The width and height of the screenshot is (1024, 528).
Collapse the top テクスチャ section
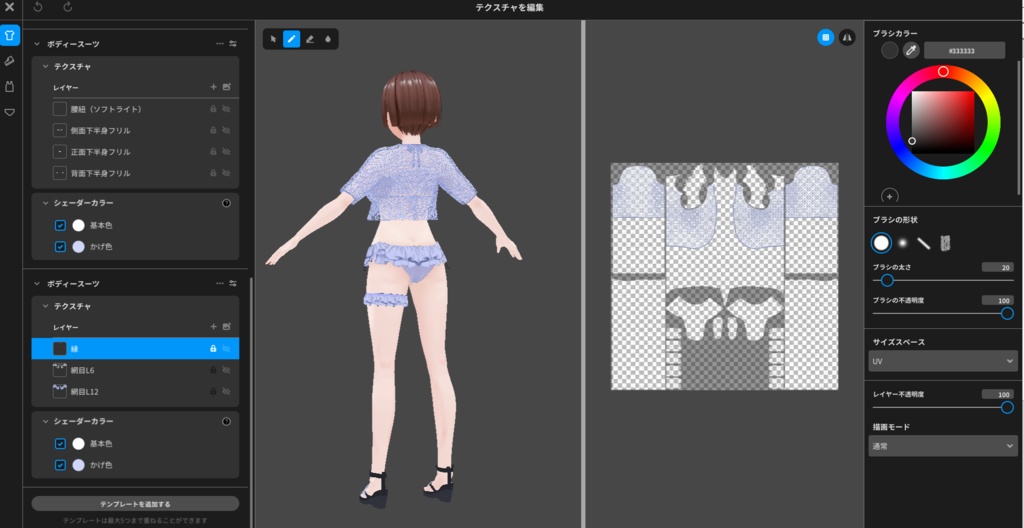43,66
